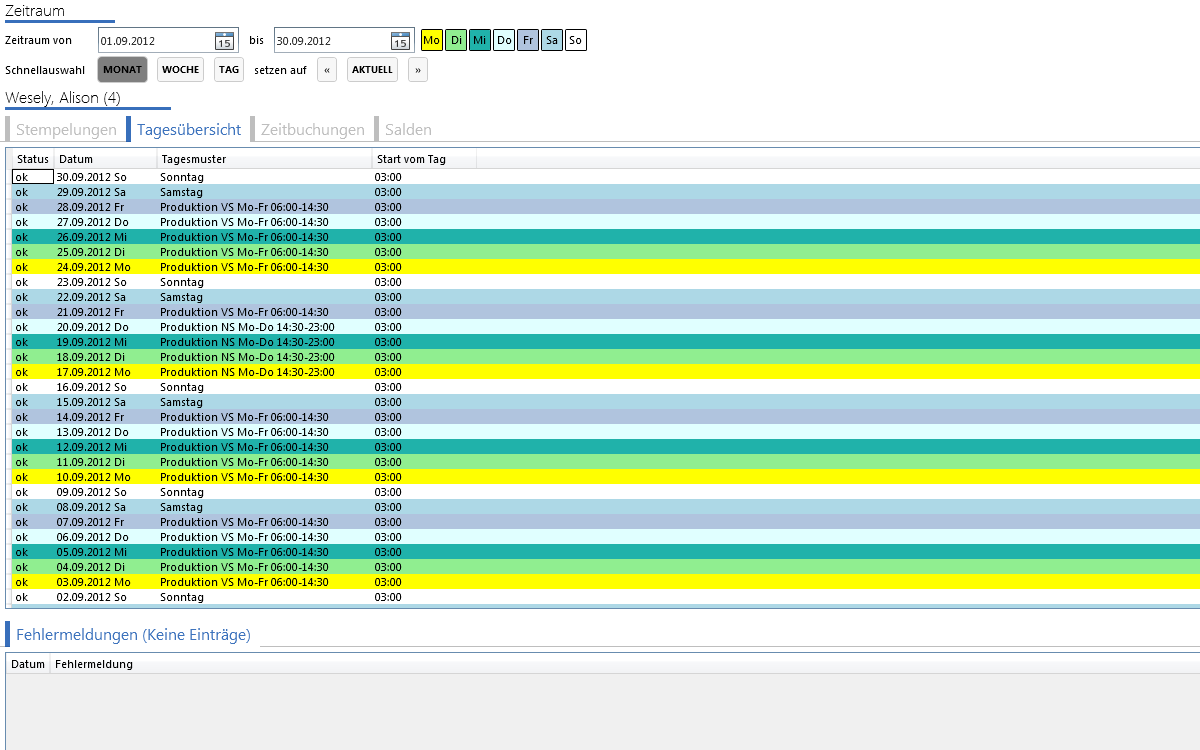This screenshot has height=750, width=1200.
Task: Select the row 14.09.2012 Fr
Action: click(606, 417)
